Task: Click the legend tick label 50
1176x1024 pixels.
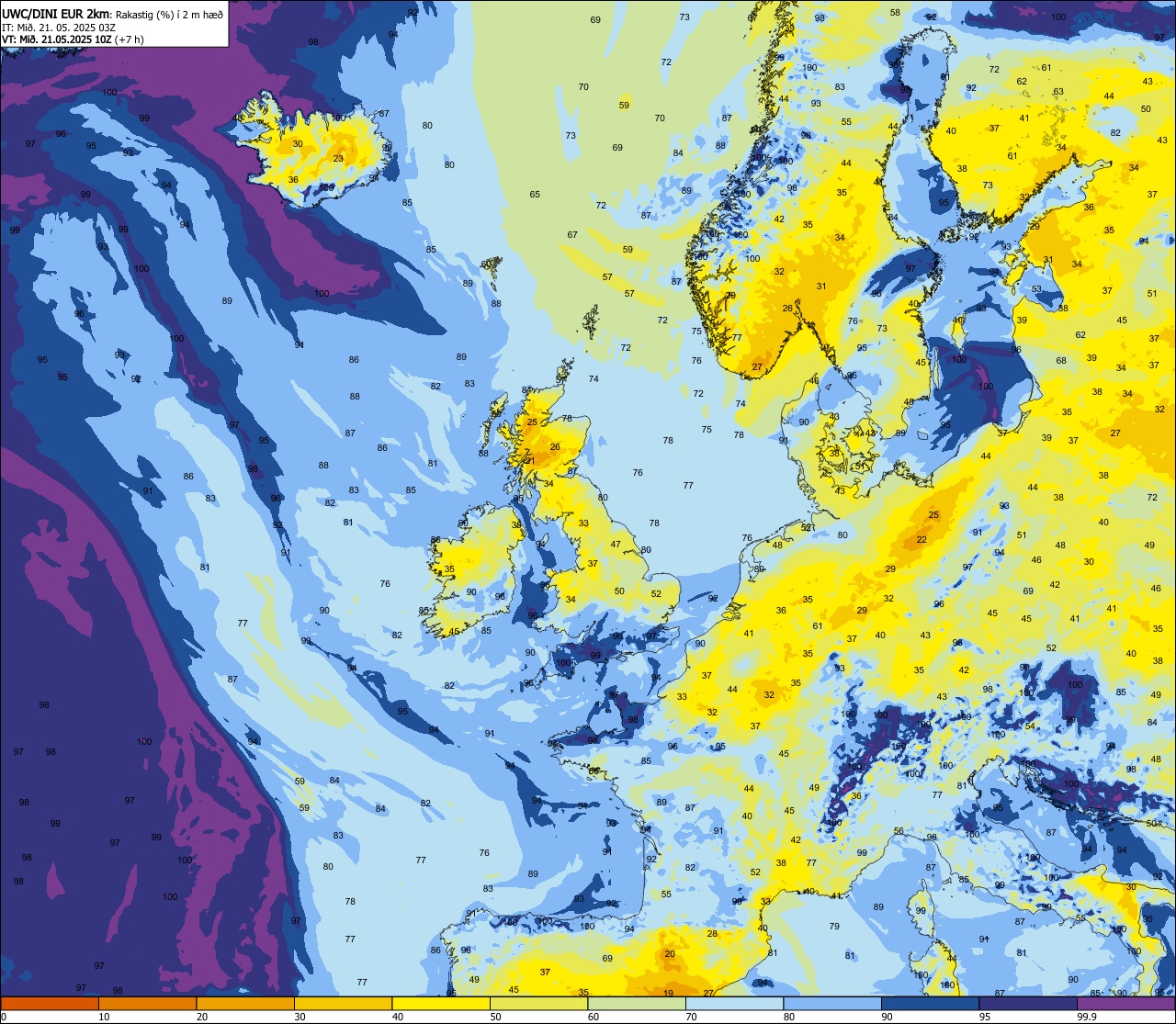Action: pyautogui.click(x=495, y=1017)
